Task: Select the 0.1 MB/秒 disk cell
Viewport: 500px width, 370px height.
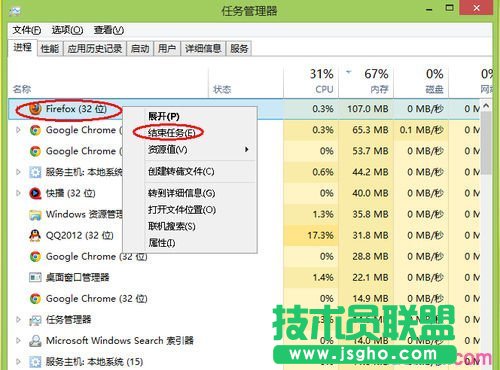Action: (x=422, y=130)
